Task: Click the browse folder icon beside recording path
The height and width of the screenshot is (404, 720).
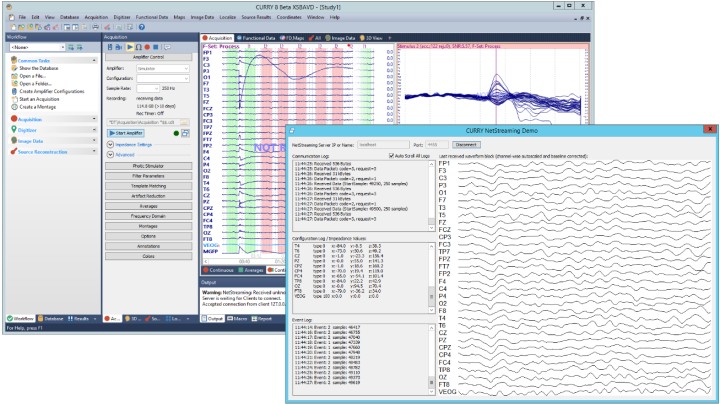Action: pos(184,123)
